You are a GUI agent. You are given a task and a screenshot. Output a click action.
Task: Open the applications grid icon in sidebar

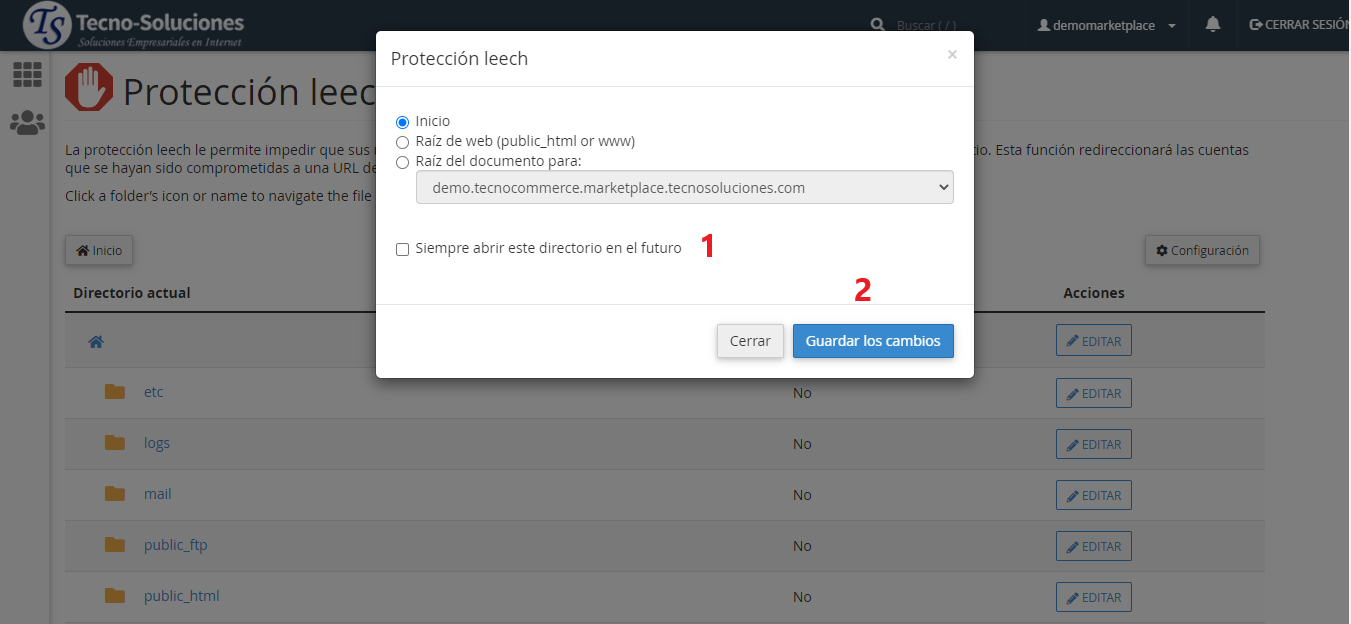click(27, 74)
